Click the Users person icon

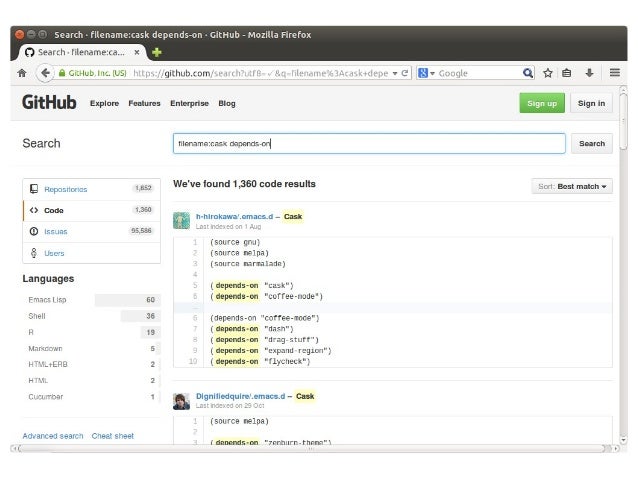(34, 253)
